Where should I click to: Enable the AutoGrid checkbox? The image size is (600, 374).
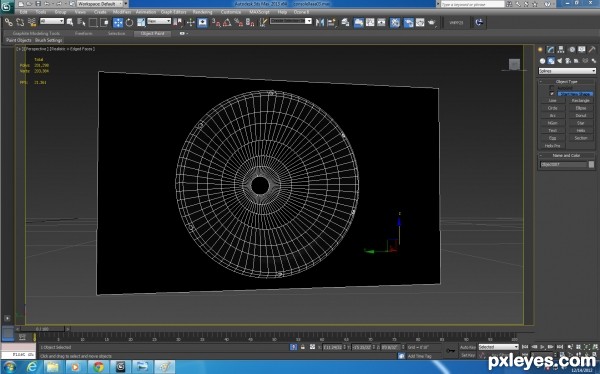click(x=552, y=88)
